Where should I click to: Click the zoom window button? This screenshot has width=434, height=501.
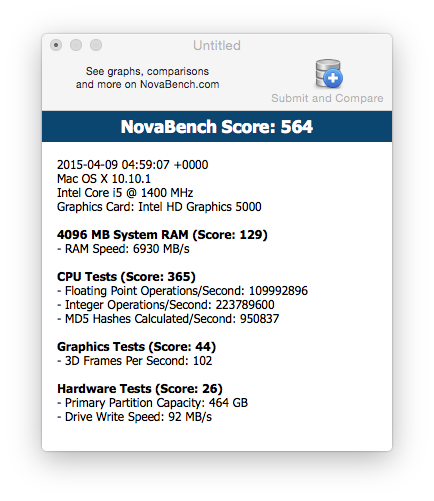[96, 45]
